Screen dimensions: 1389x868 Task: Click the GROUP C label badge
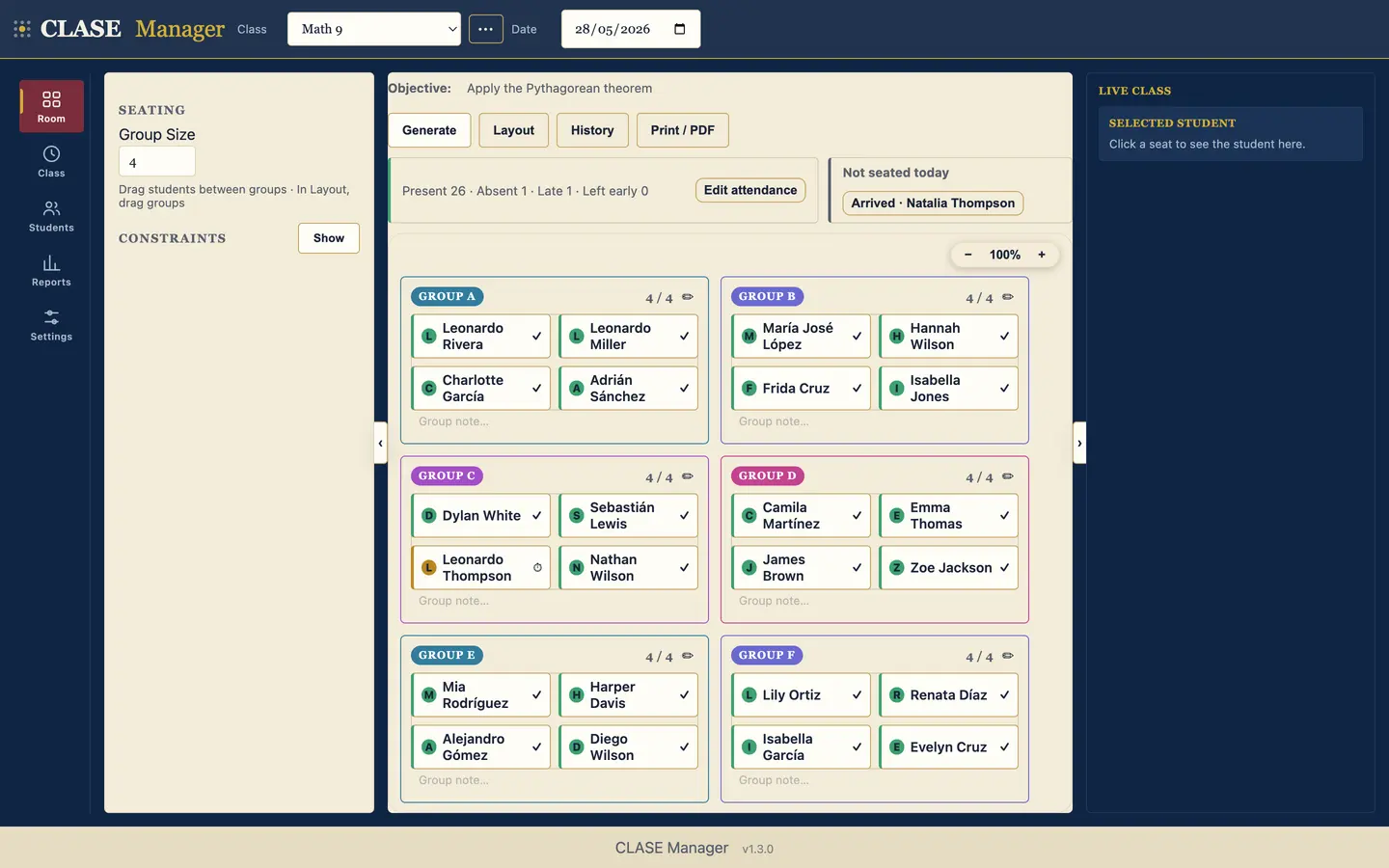coord(448,476)
